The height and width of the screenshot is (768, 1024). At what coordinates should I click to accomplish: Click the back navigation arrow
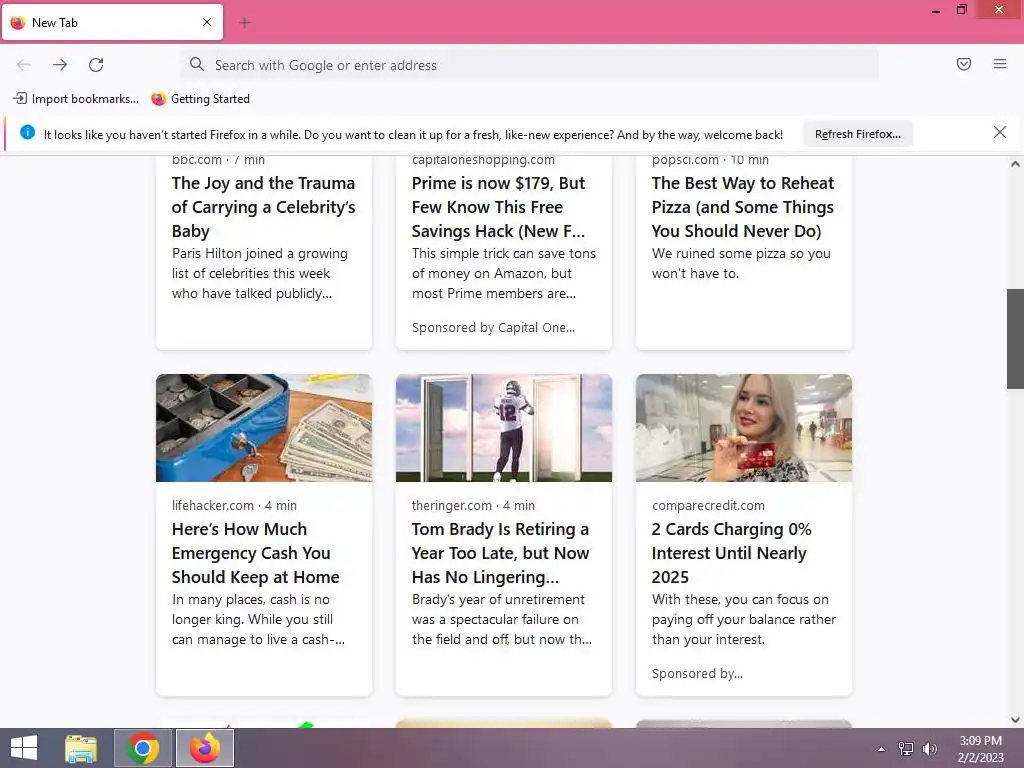24,65
